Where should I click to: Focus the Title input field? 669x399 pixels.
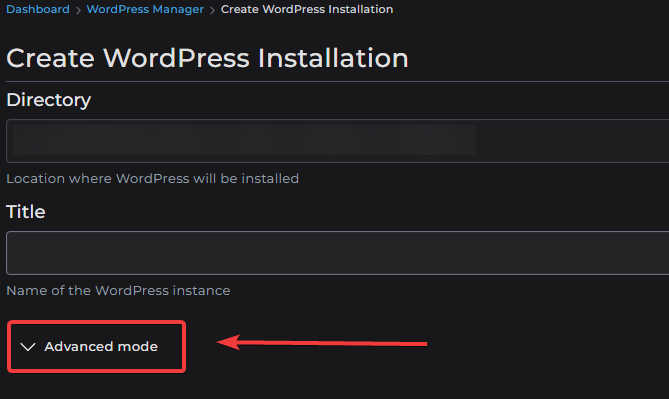tap(337, 253)
